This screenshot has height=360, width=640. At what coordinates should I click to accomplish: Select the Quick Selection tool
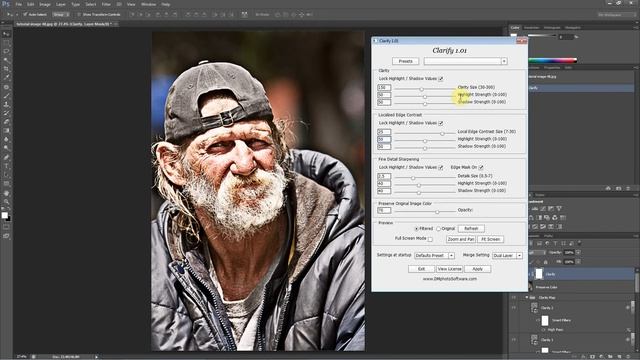[6, 60]
